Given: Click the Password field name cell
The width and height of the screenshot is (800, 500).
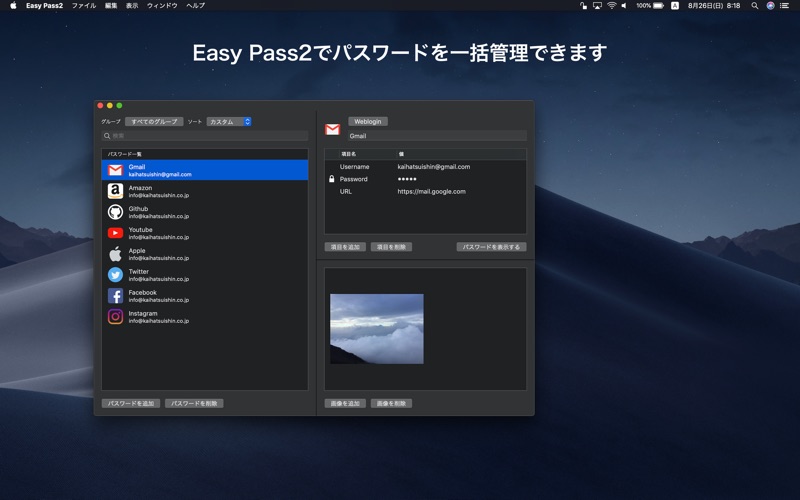Looking at the screenshot, I should (354, 179).
